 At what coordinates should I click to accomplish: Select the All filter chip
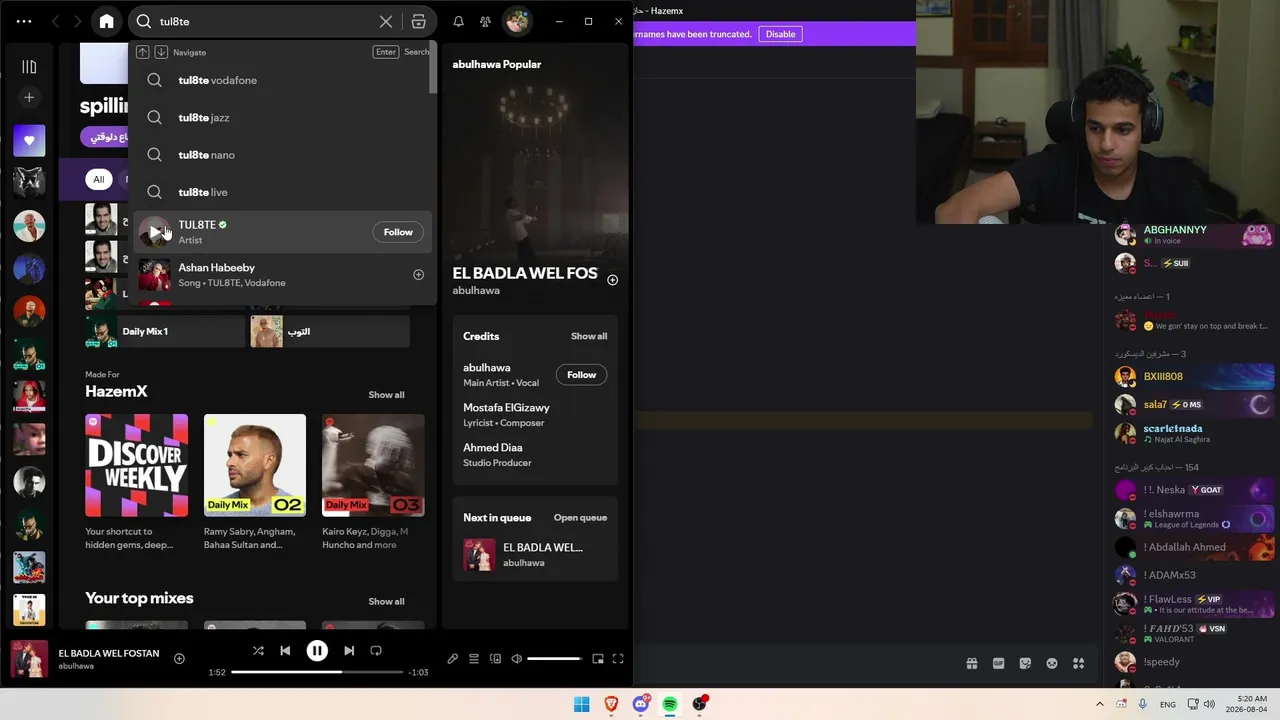click(98, 180)
